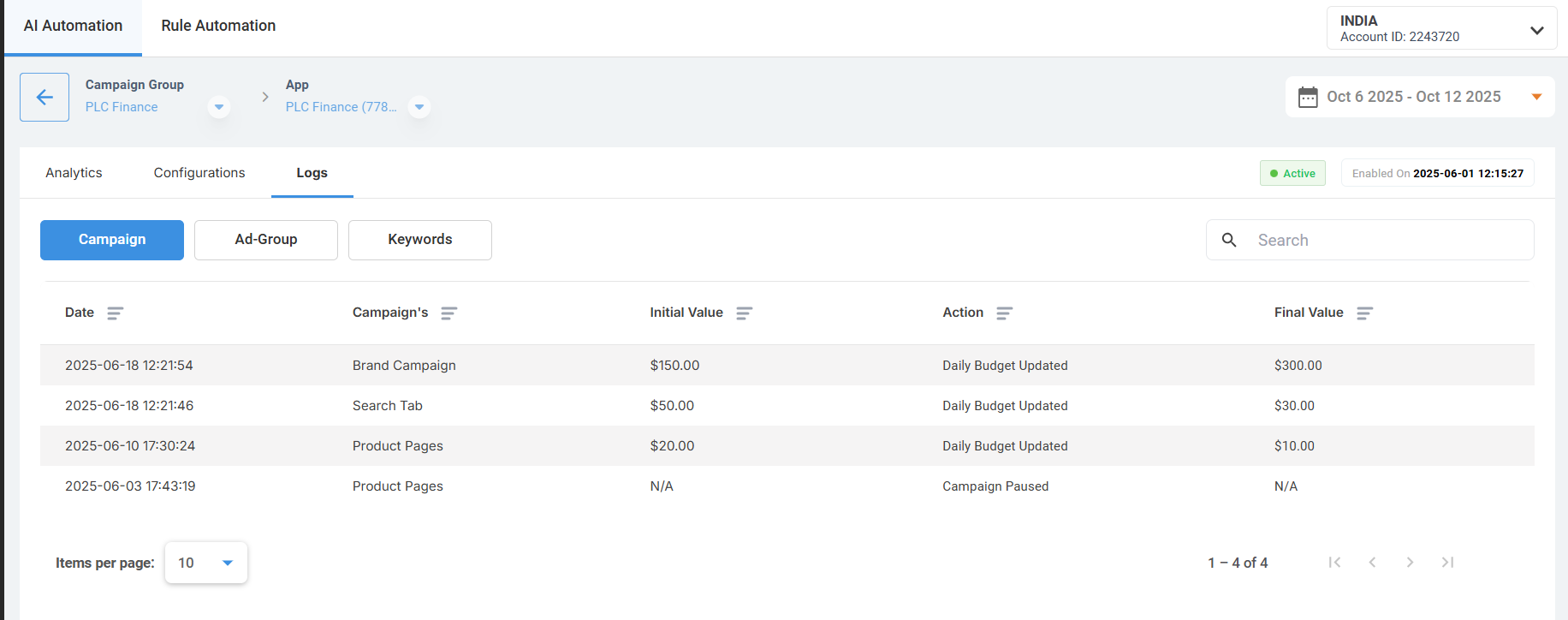The height and width of the screenshot is (620, 1568).
Task: Click the Date column filter icon
Action: [x=115, y=313]
